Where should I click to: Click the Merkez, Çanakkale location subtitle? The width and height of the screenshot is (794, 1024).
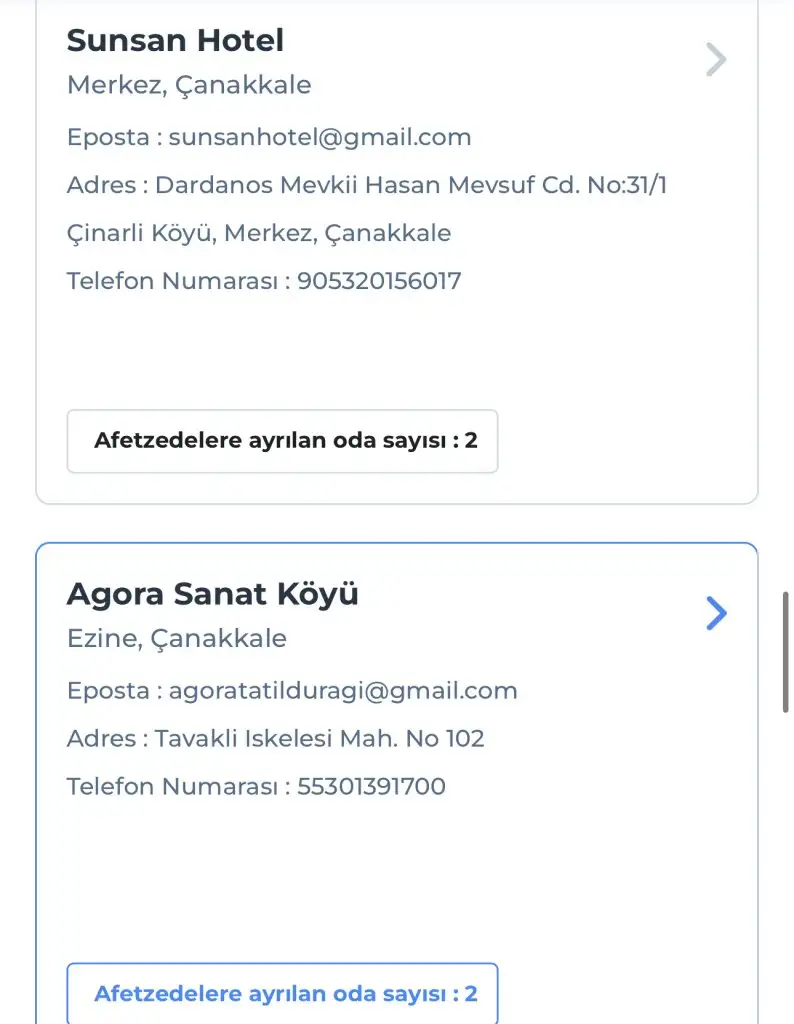tap(189, 85)
